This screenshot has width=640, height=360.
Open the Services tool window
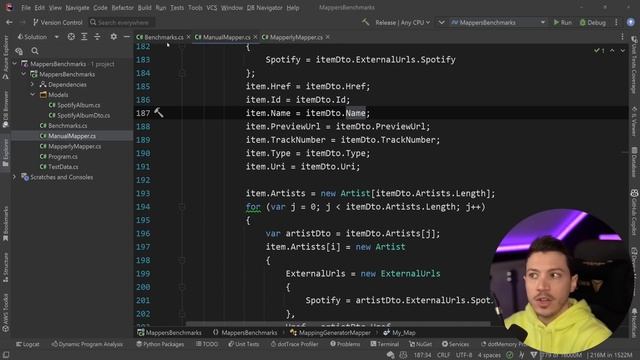(455, 344)
